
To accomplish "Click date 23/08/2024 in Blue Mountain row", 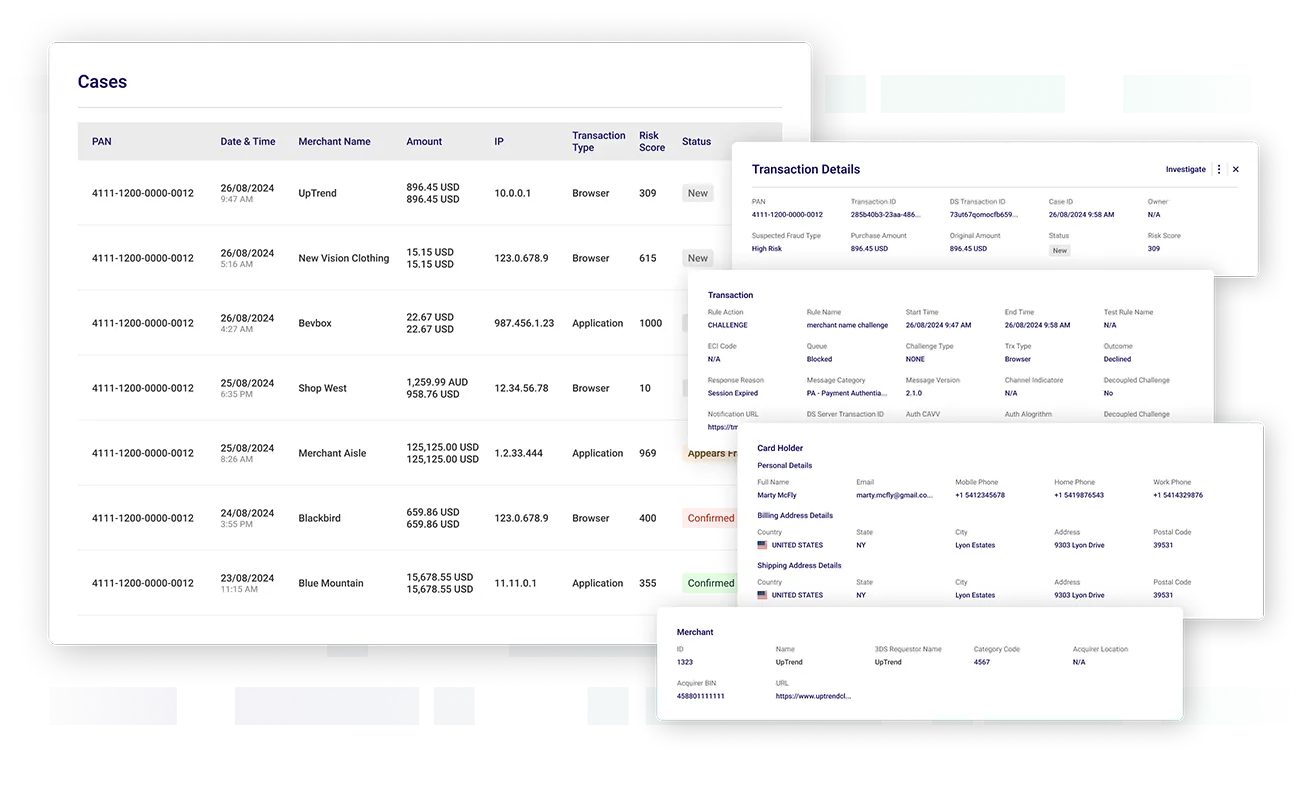I will [247, 577].
